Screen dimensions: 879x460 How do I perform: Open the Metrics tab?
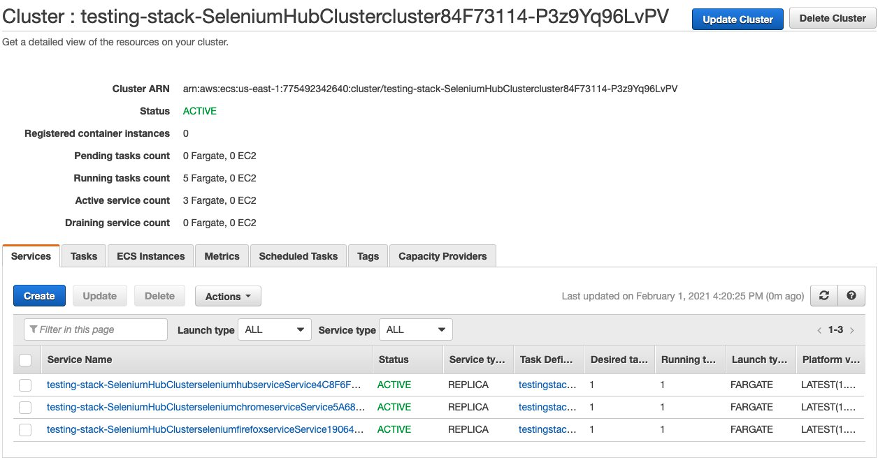click(x=221, y=256)
